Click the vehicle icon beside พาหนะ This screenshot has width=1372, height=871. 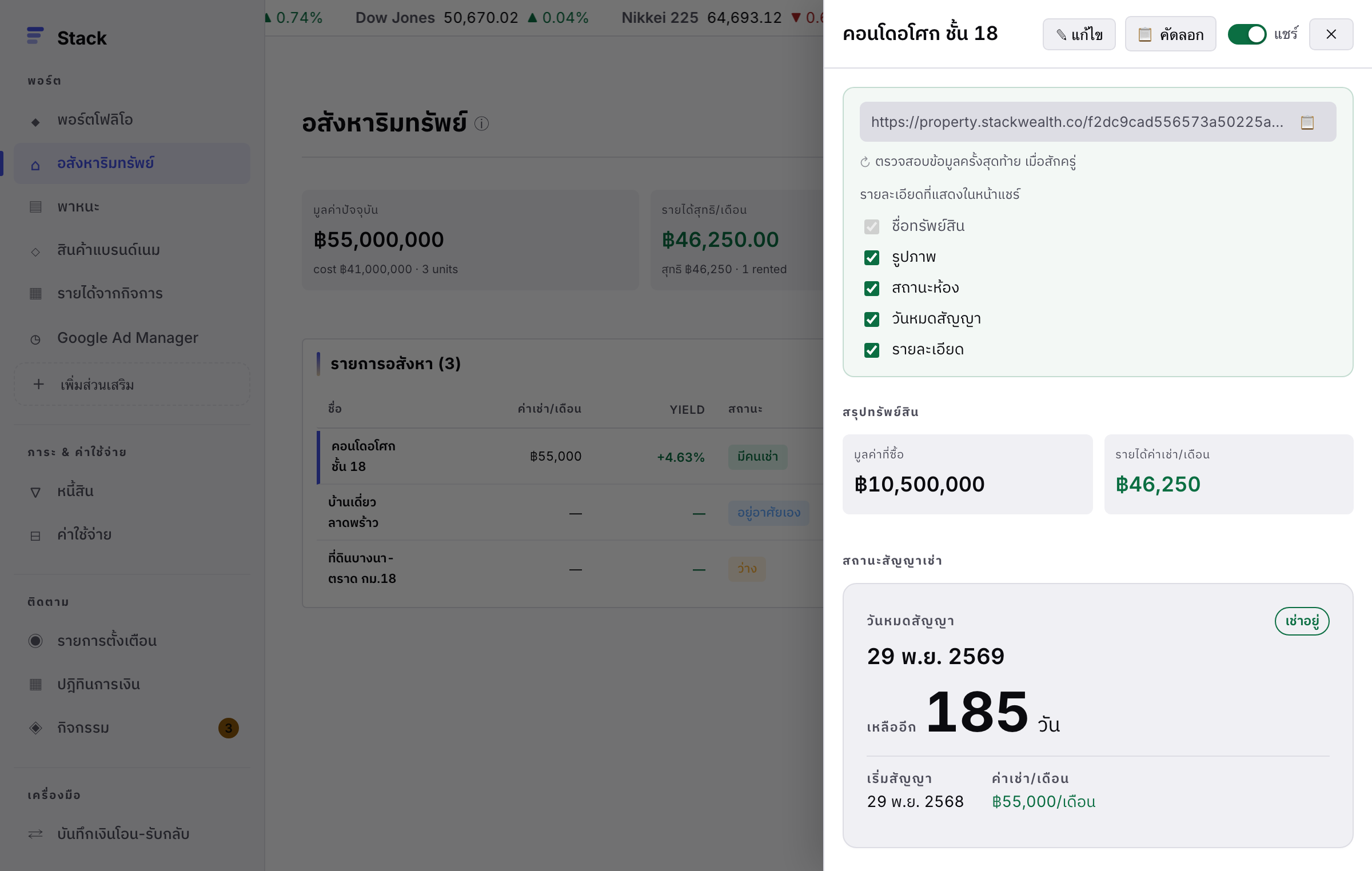pos(35,207)
